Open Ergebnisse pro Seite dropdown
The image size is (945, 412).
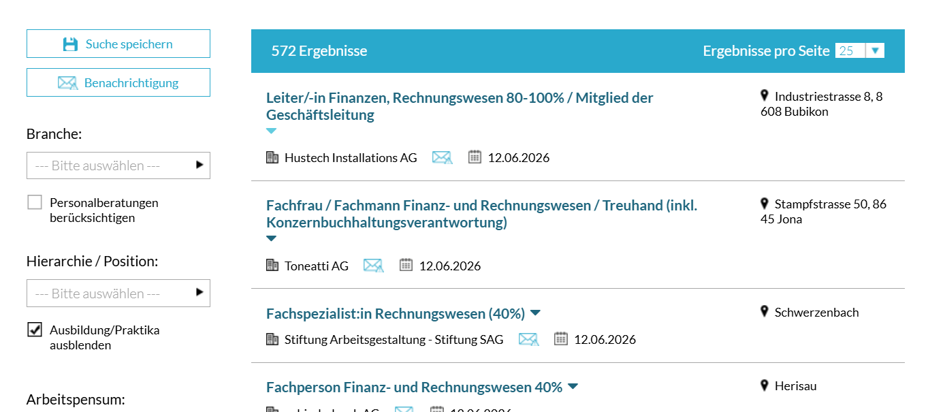click(x=859, y=51)
